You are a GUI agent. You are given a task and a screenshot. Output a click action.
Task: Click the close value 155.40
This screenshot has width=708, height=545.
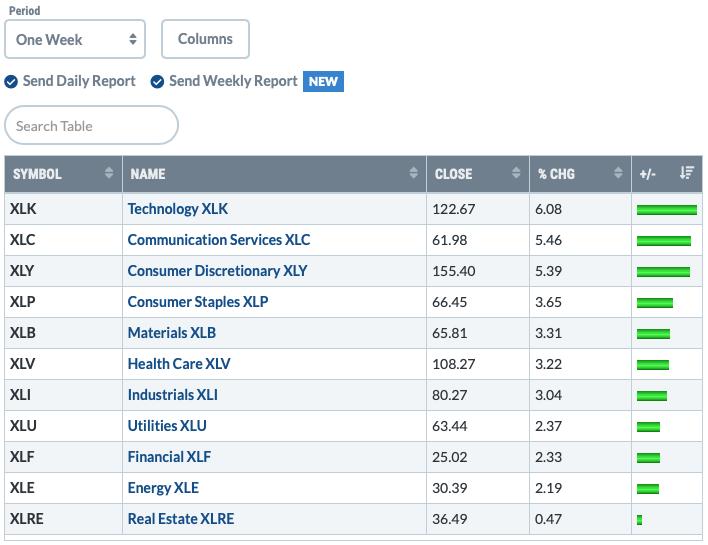click(x=453, y=271)
